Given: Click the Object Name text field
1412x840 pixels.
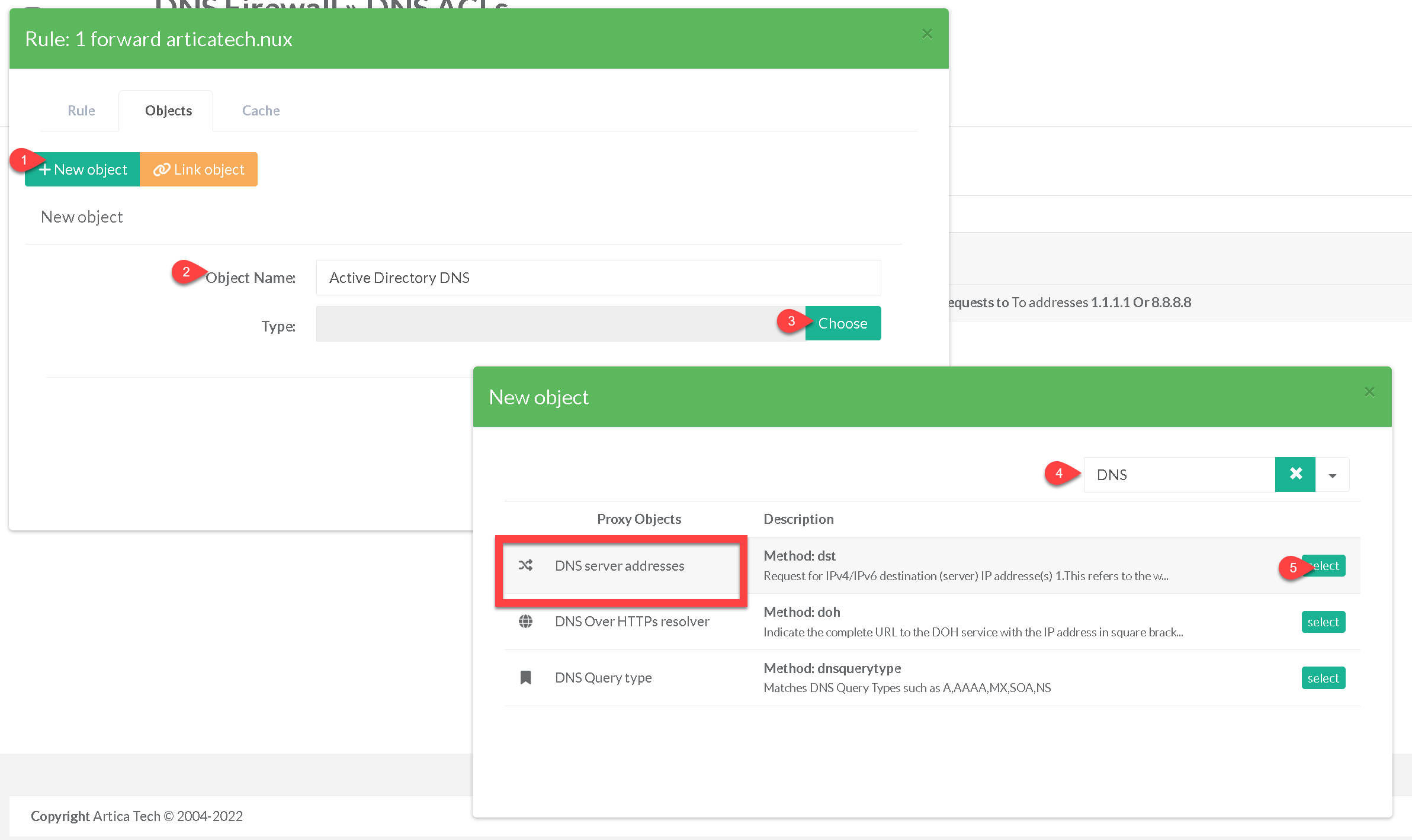Looking at the screenshot, I should click(598, 278).
